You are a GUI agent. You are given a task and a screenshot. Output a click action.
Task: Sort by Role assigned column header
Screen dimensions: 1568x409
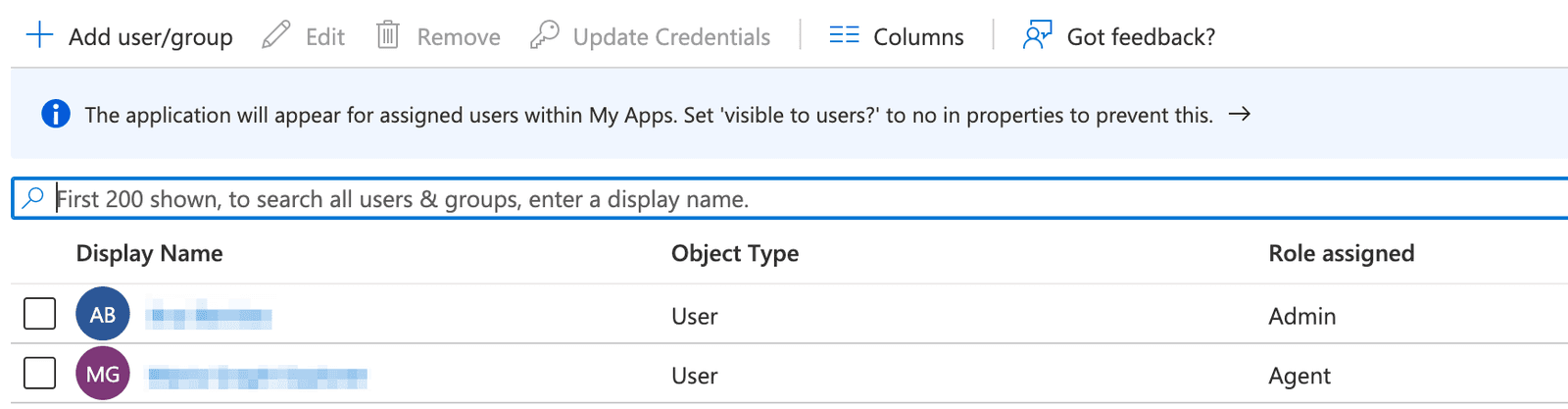click(x=1341, y=254)
